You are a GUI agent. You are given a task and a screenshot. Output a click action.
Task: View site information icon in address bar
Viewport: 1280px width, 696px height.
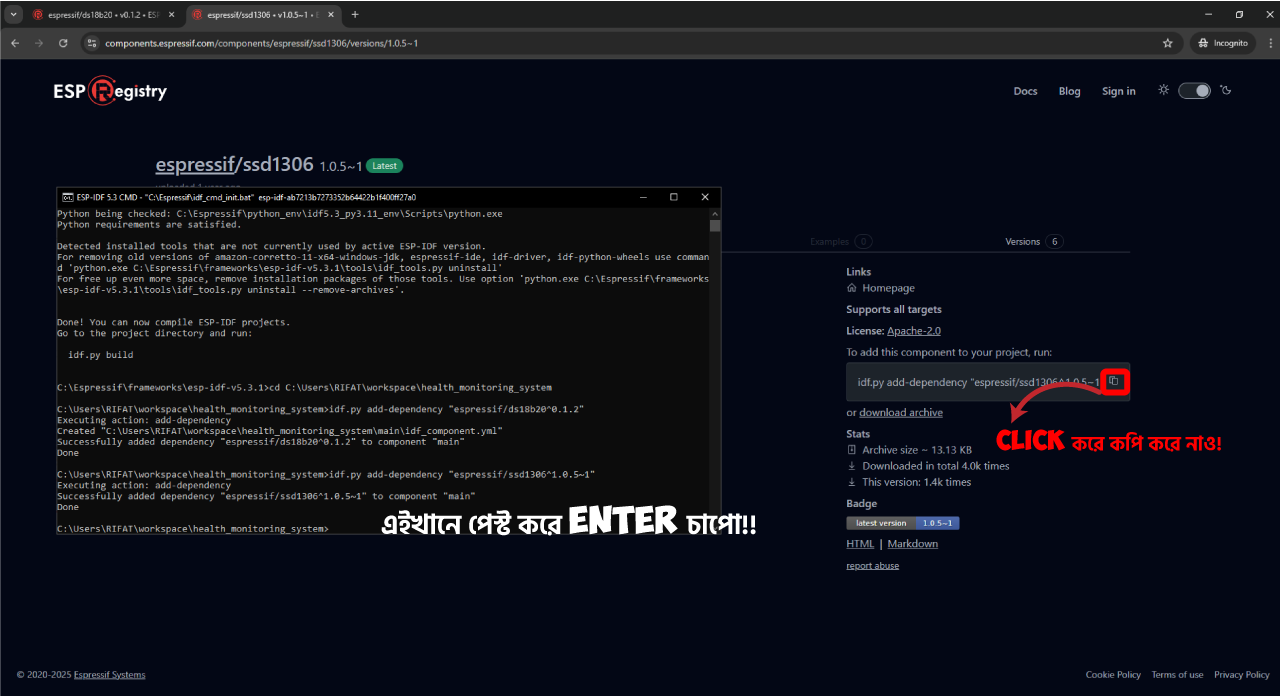coord(91,43)
